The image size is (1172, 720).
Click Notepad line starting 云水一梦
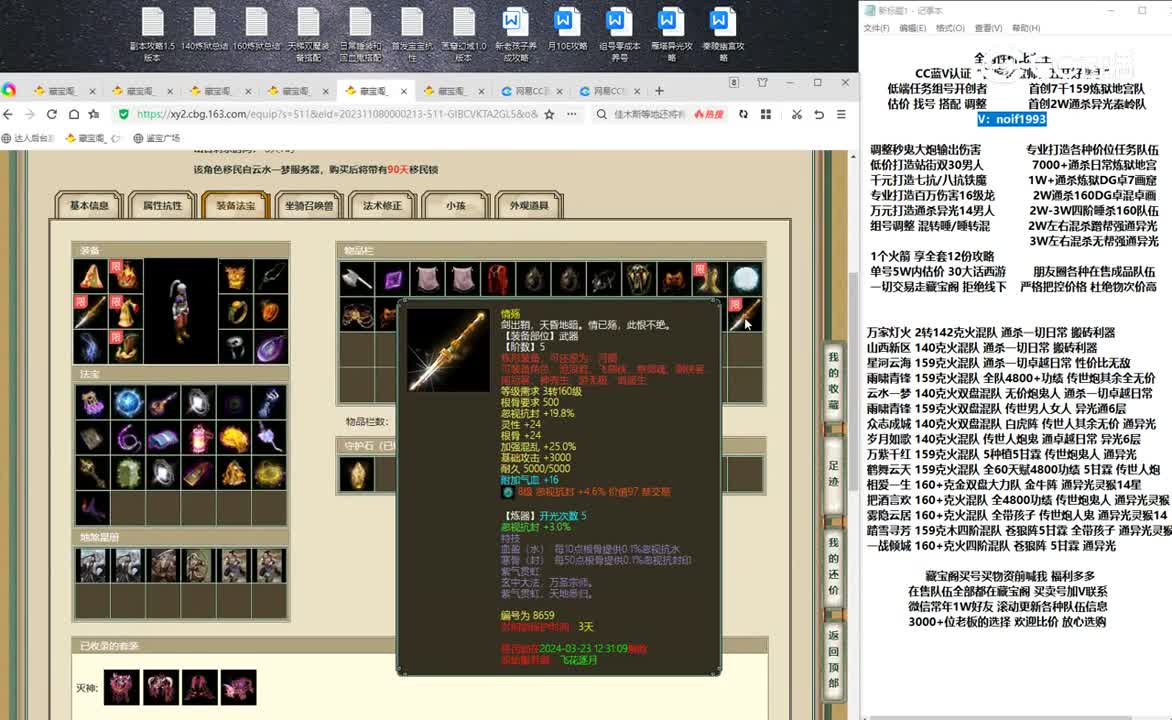pyautogui.click(x=1009, y=393)
